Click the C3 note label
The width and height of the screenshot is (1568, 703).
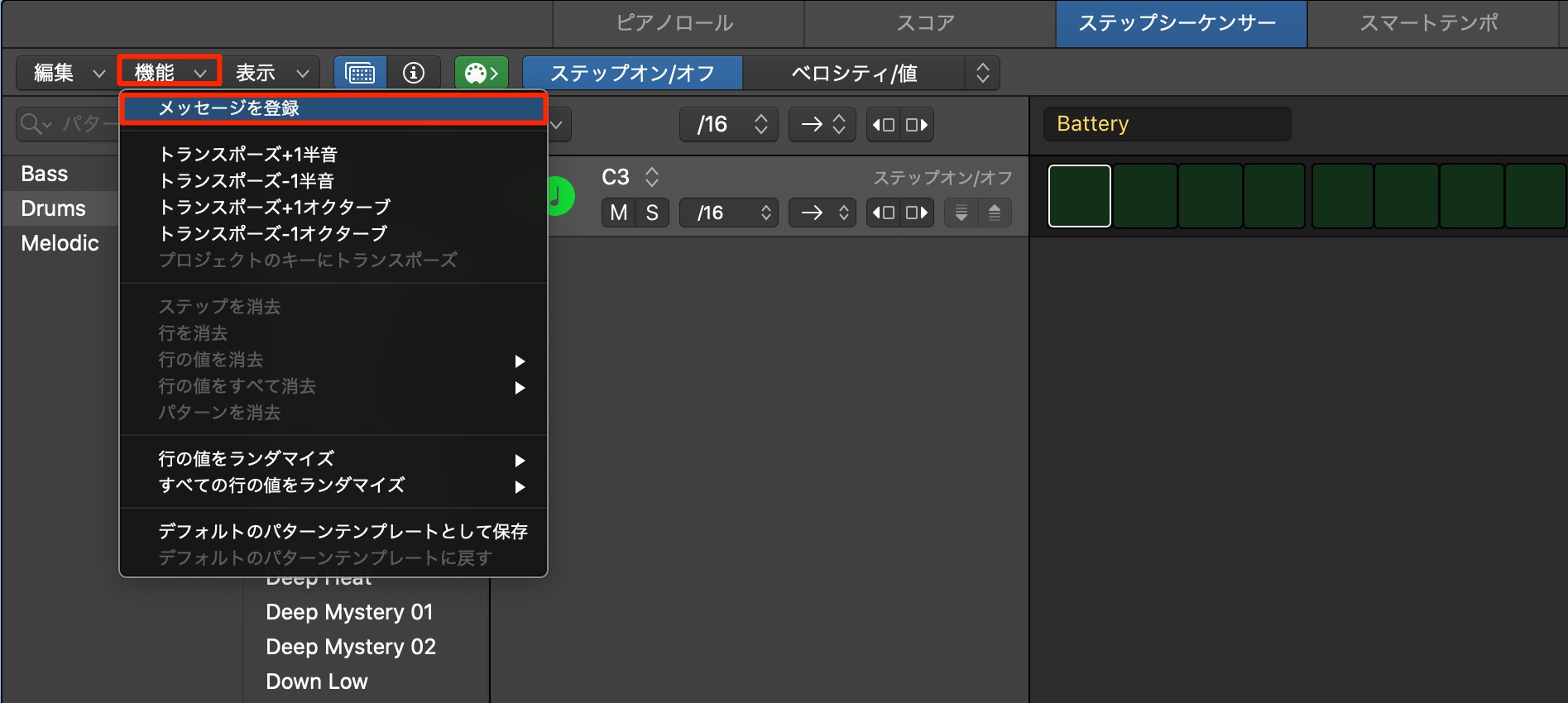616,177
